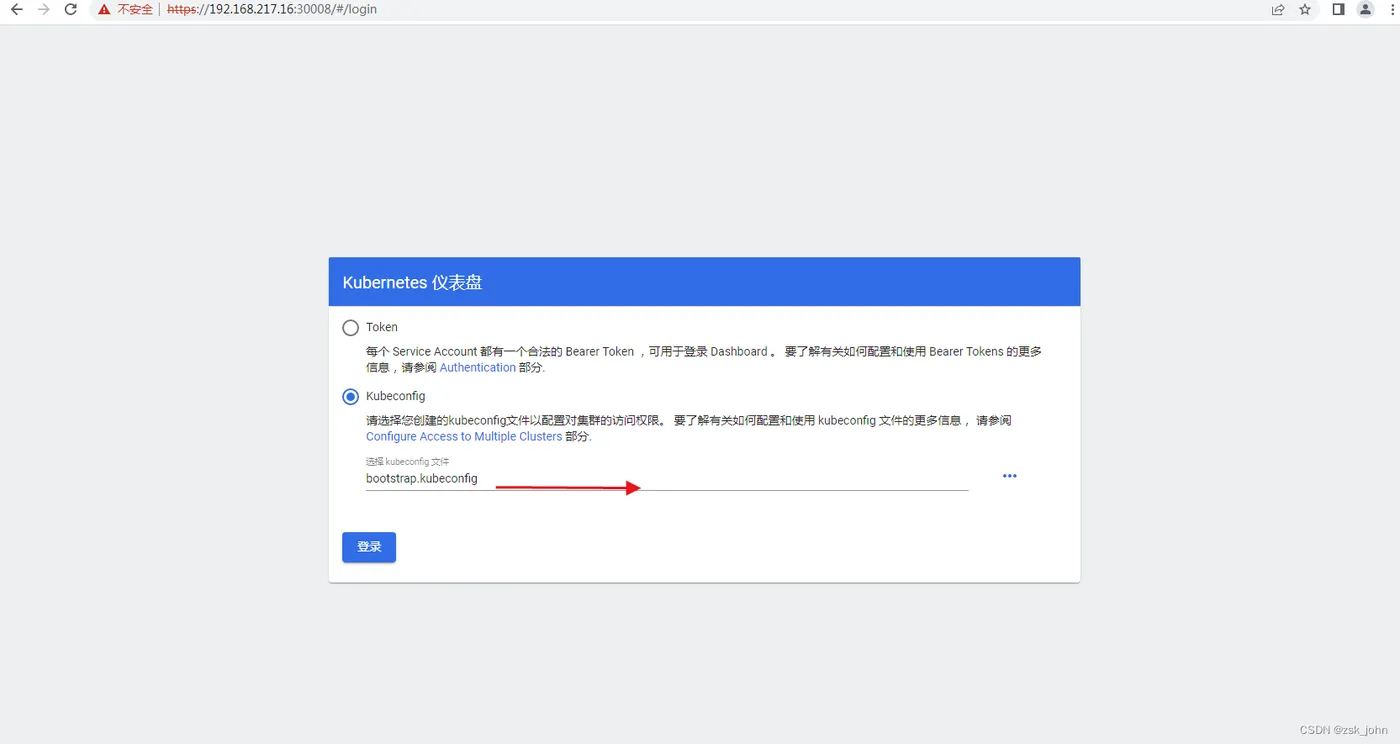Select the Token authentication radio button
The height and width of the screenshot is (744, 1400).
pyautogui.click(x=350, y=327)
